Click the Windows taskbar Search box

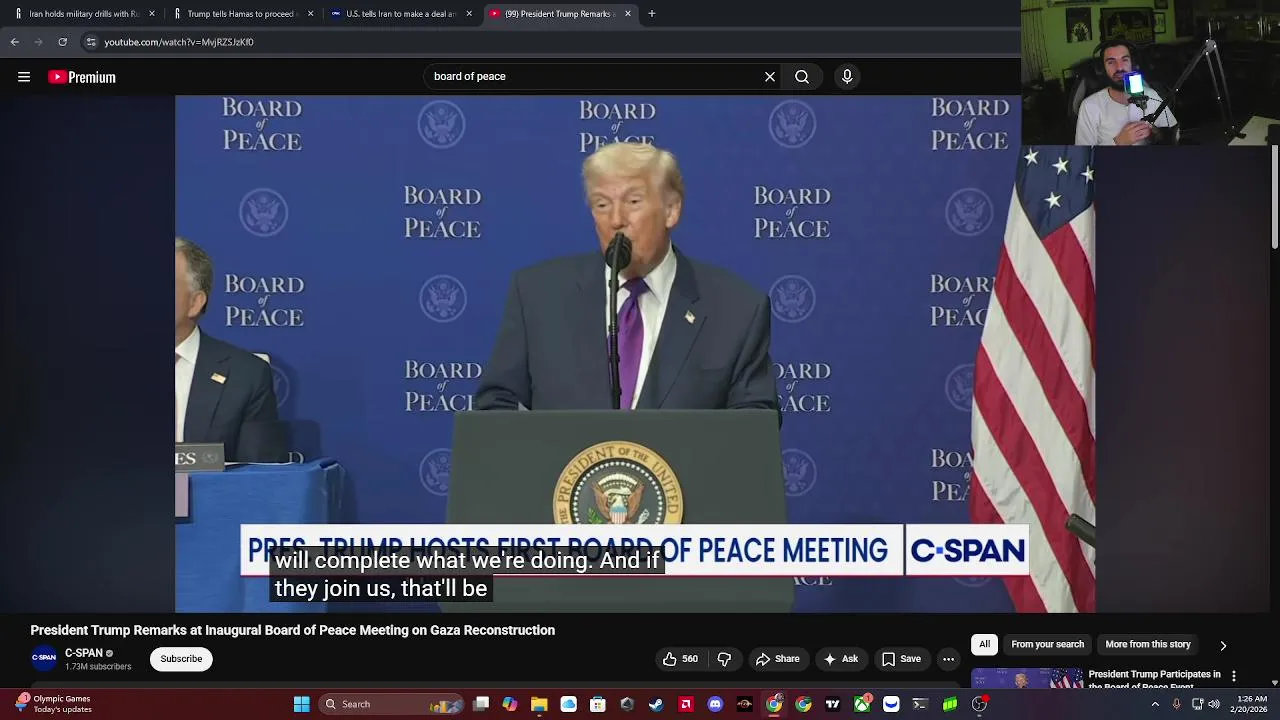pos(391,704)
